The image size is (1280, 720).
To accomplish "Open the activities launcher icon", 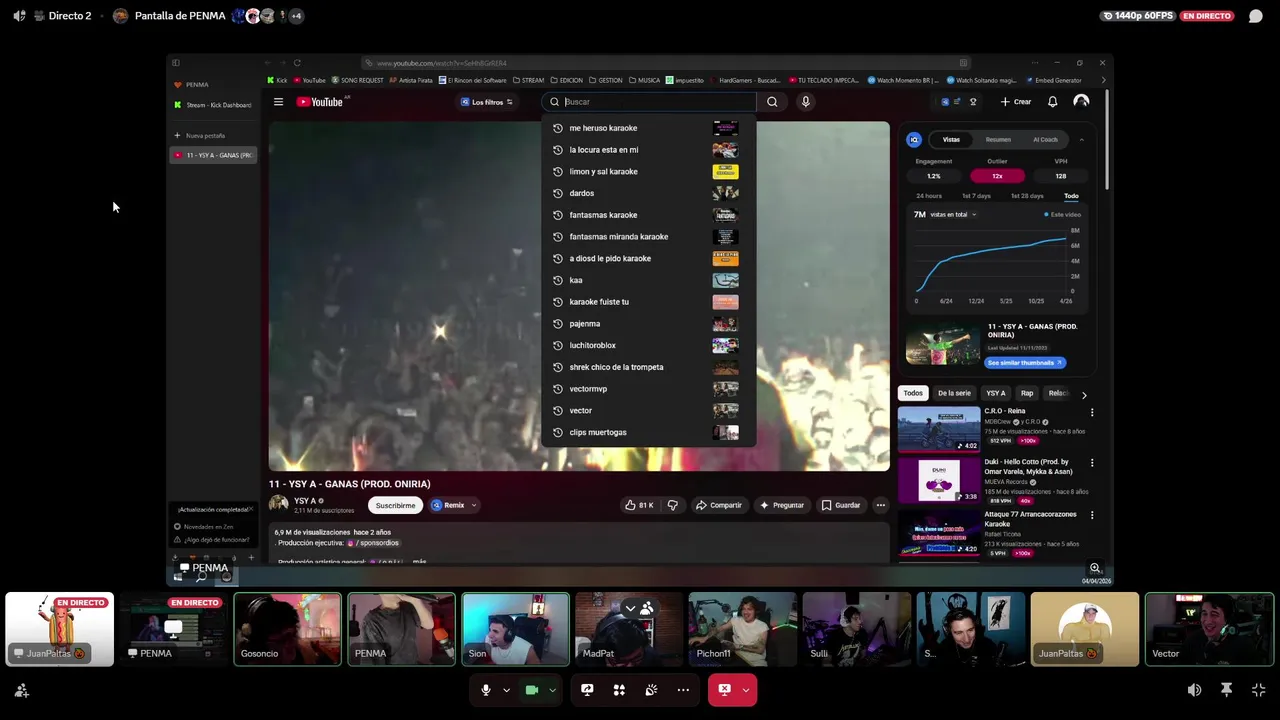I will tap(619, 690).
